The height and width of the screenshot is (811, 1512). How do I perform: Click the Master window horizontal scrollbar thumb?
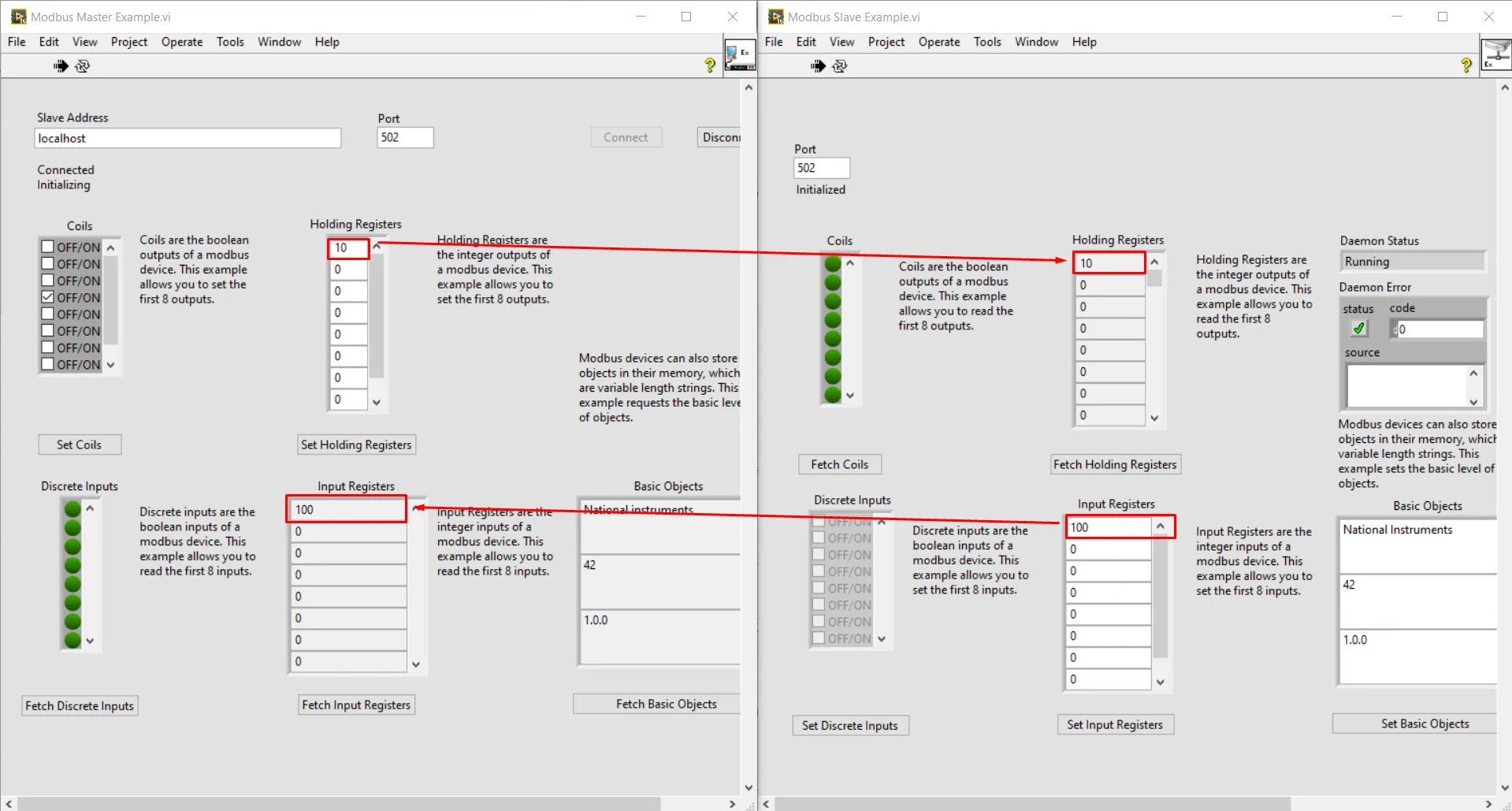tap(339, 804)
